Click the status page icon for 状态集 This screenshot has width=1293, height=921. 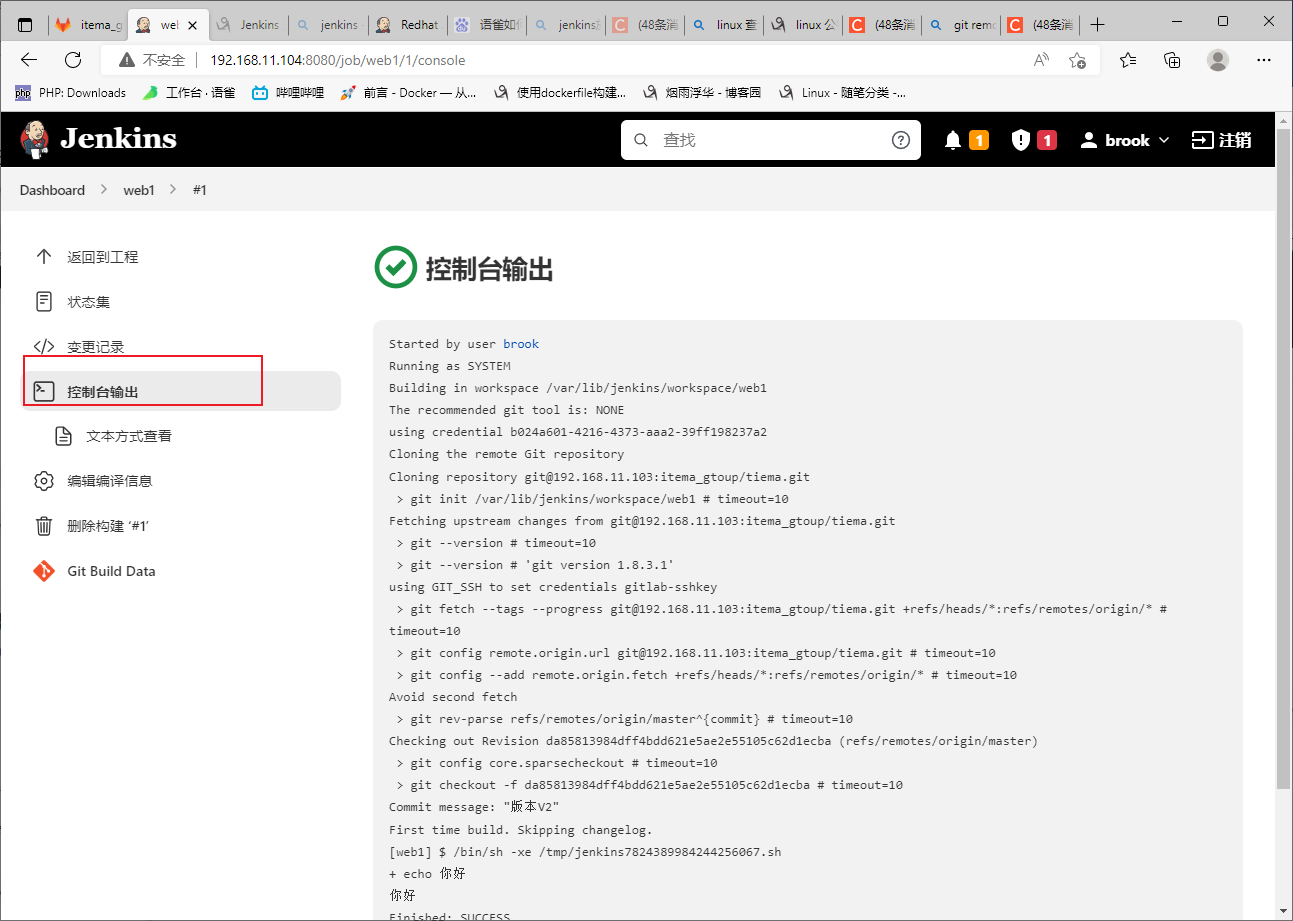point(43,301)
